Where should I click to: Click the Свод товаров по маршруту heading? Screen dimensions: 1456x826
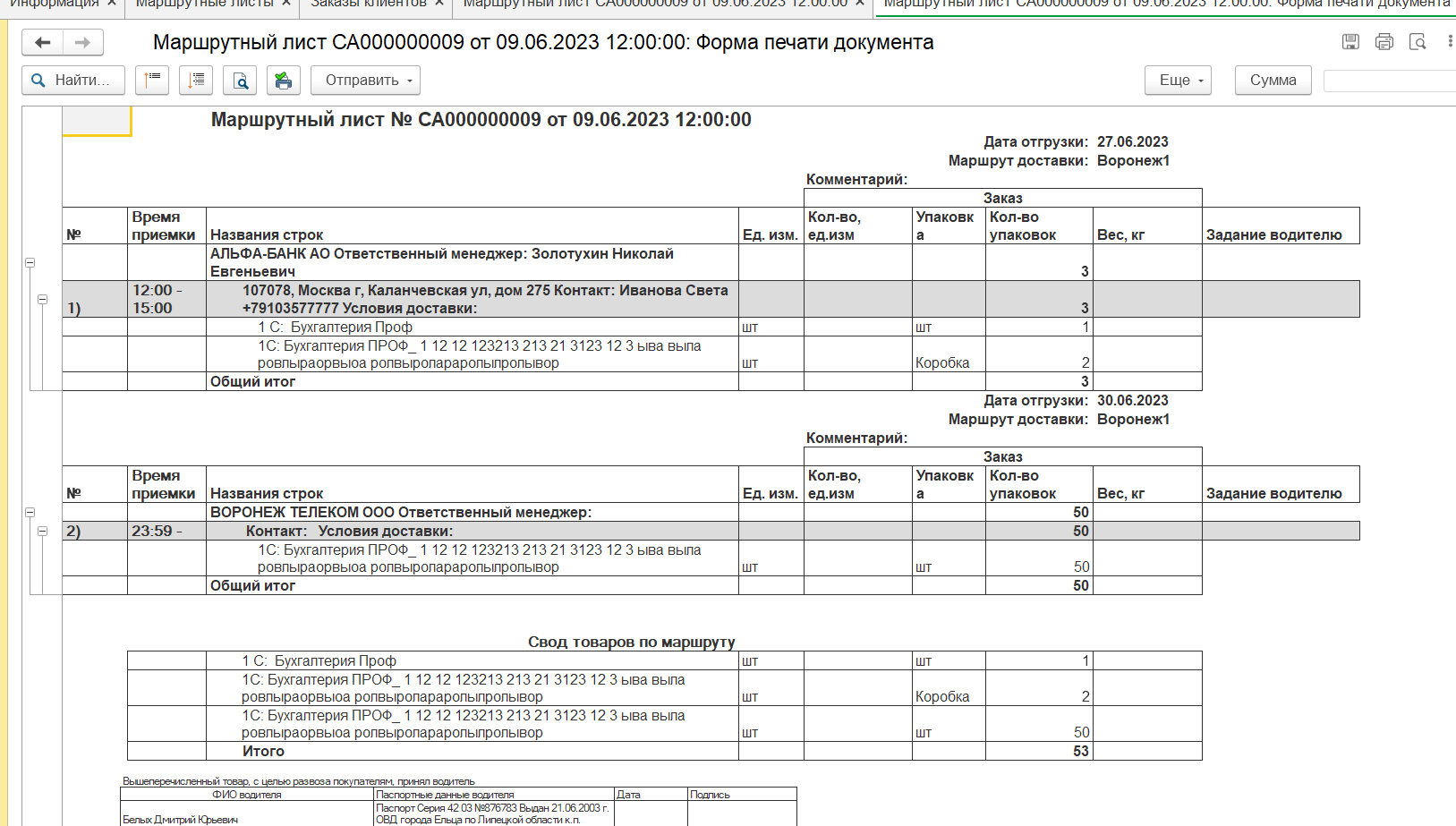(x=632, y=642)
